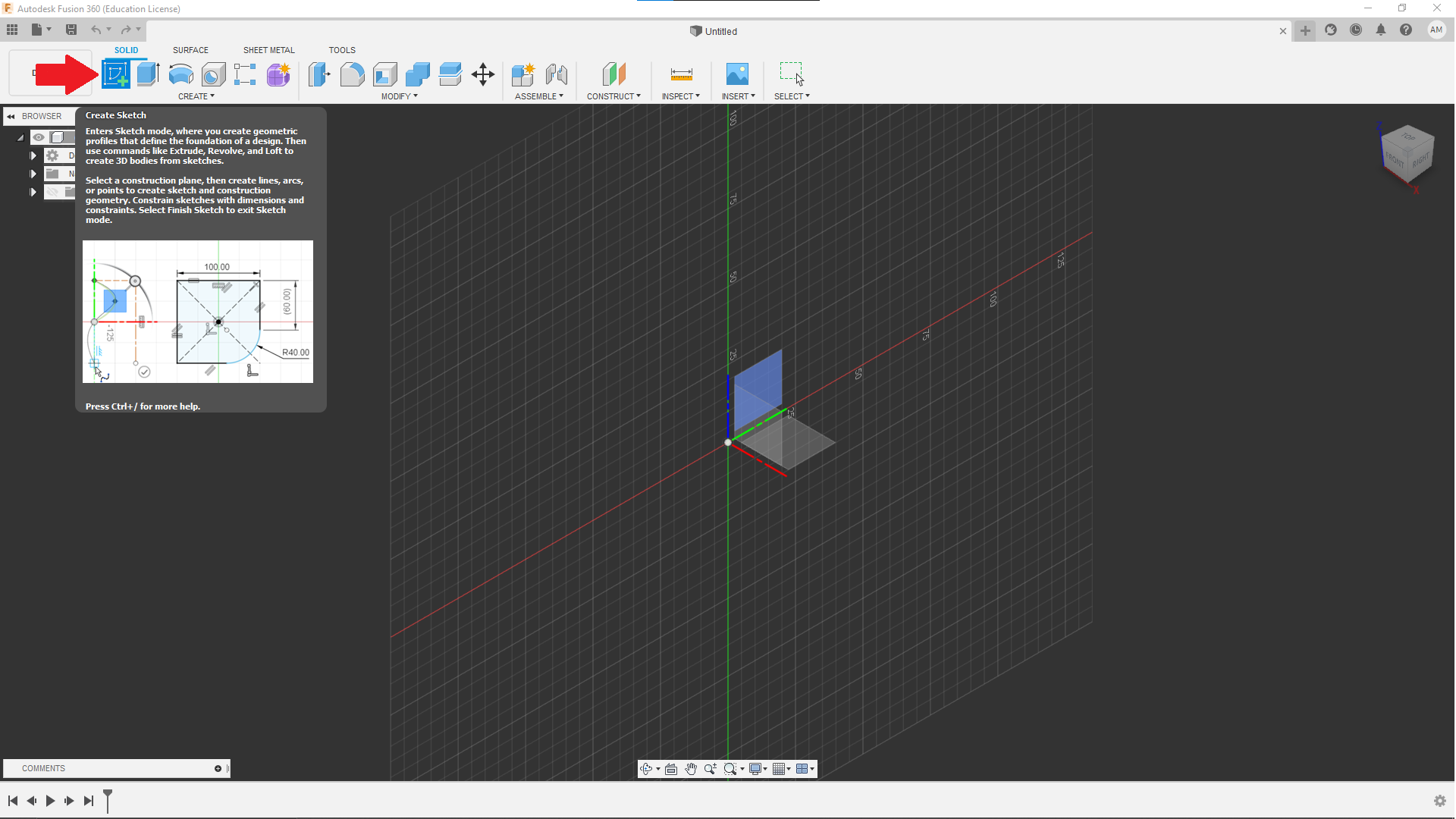Click the display settings status bar icon

pyautogui.click(x=756, y=768)
